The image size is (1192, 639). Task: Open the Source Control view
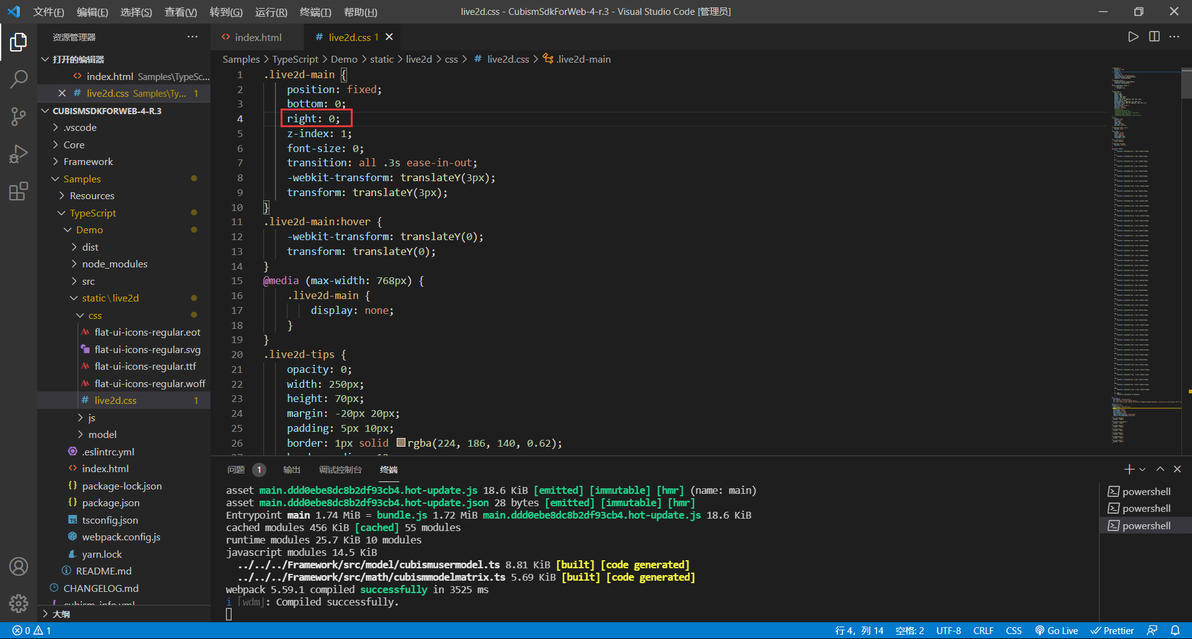click(18, 116)
